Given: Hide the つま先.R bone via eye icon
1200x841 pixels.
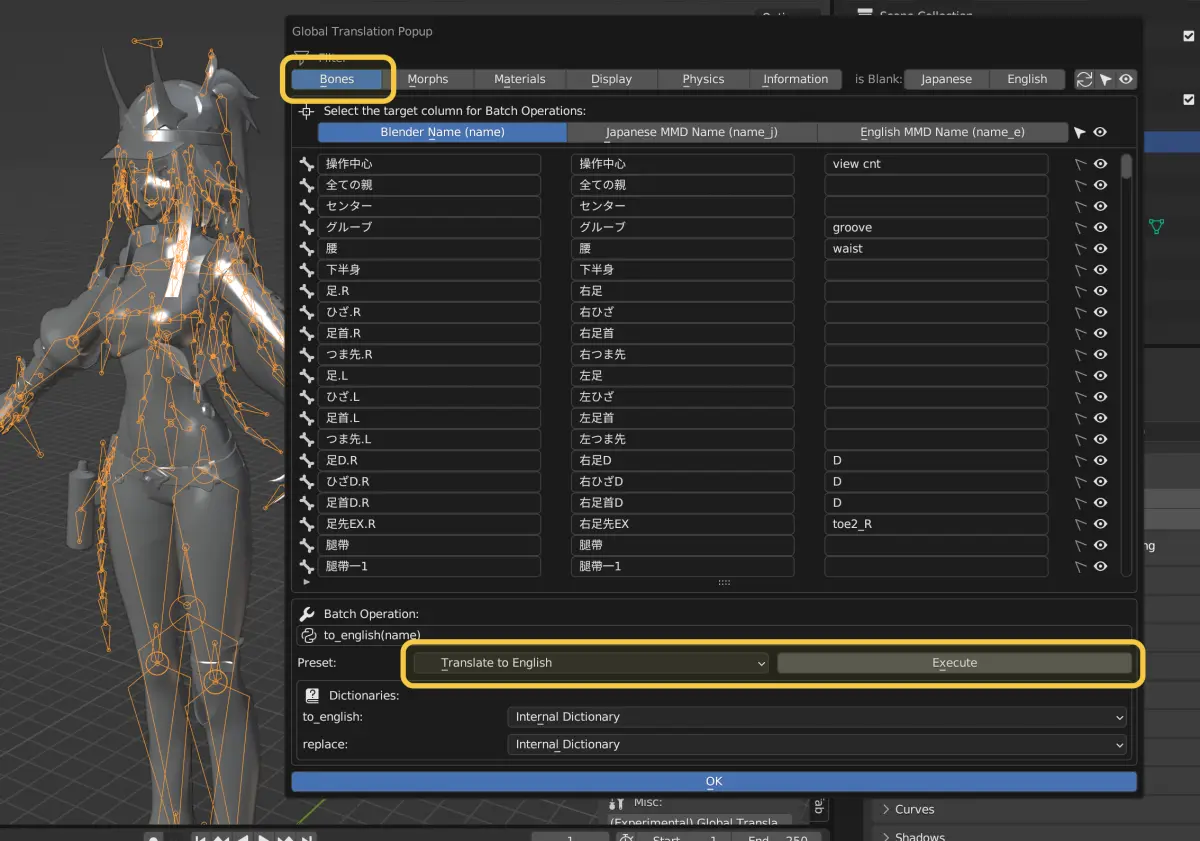Looking at the screenshot, I should point(1100,354).
